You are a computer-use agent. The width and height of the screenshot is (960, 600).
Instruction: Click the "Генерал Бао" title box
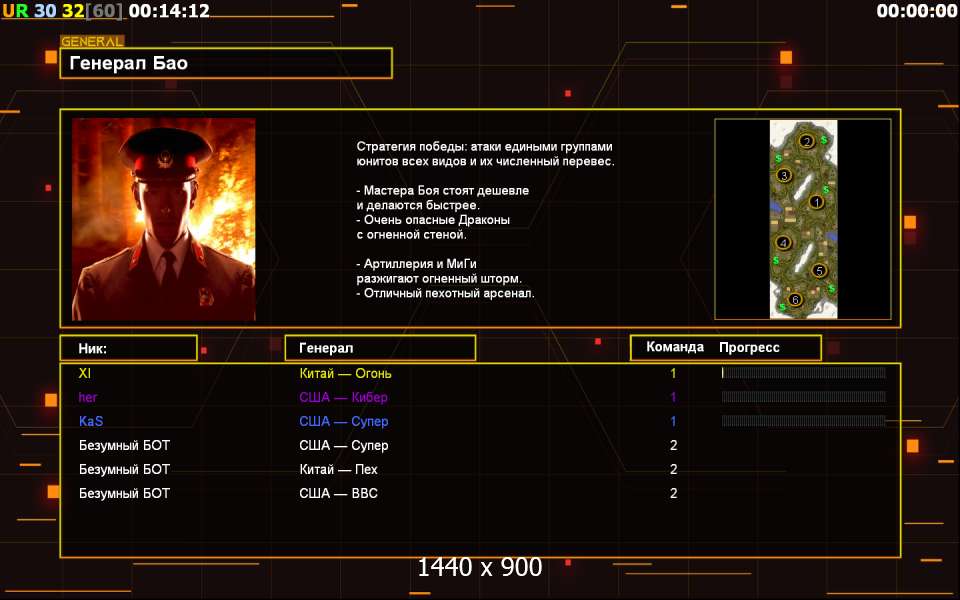point(225,63)
